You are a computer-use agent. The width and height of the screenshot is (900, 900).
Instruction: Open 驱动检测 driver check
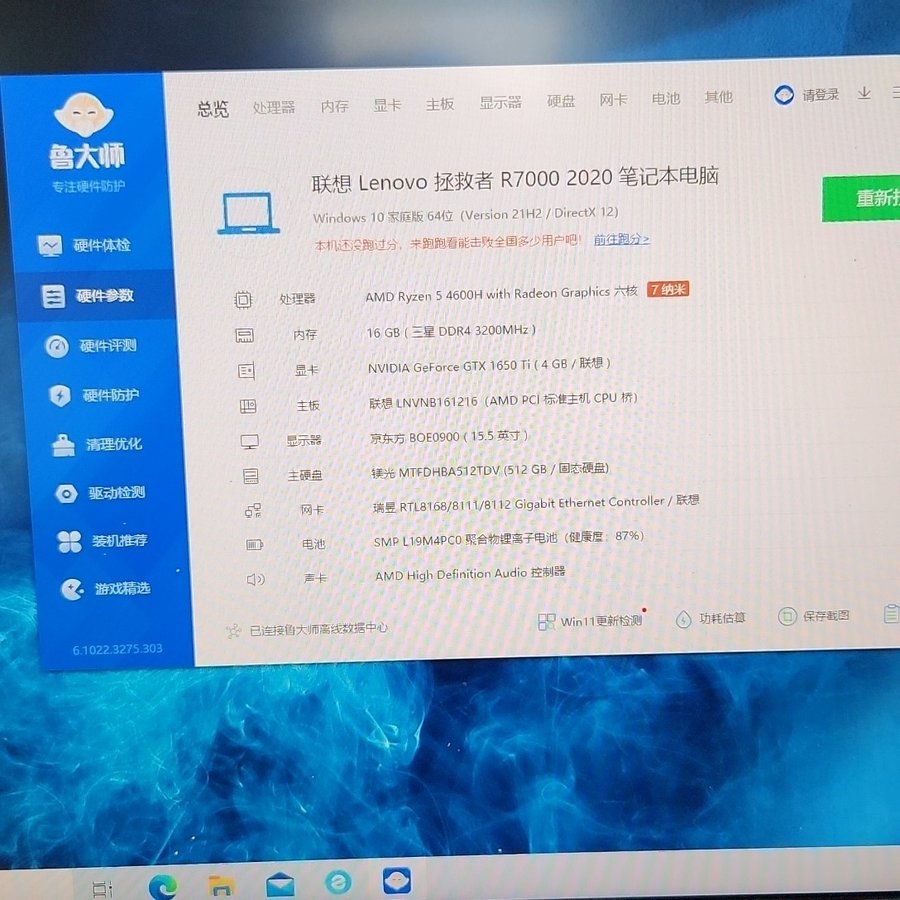coord(100,493)
